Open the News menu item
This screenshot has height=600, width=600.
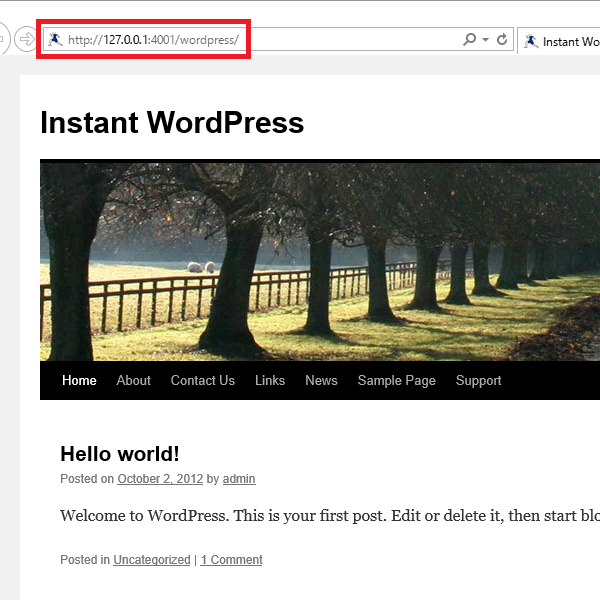[x=321, y=380]
